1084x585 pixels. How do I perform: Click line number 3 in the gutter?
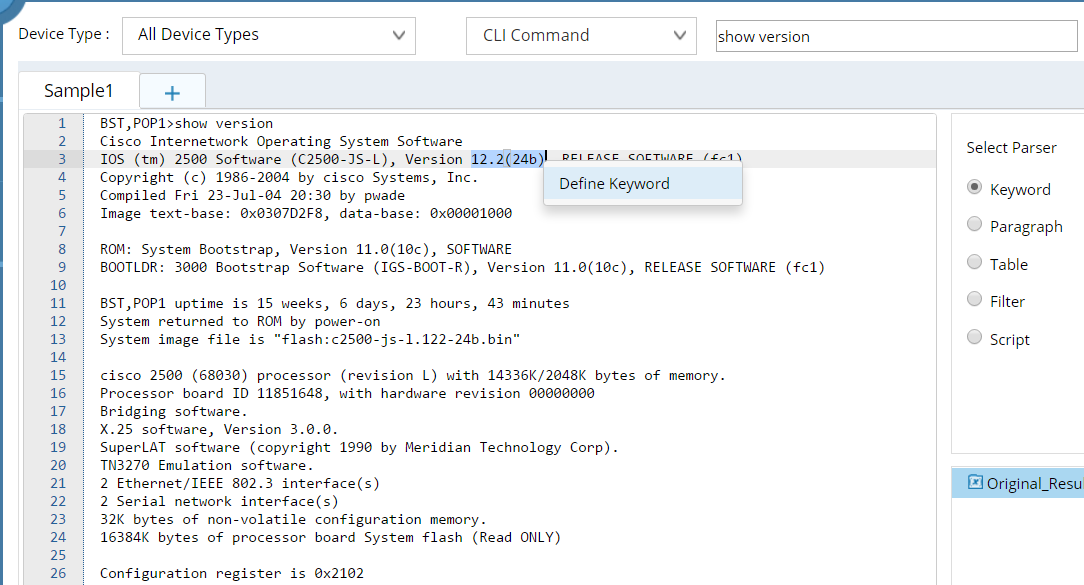(61, 159)
